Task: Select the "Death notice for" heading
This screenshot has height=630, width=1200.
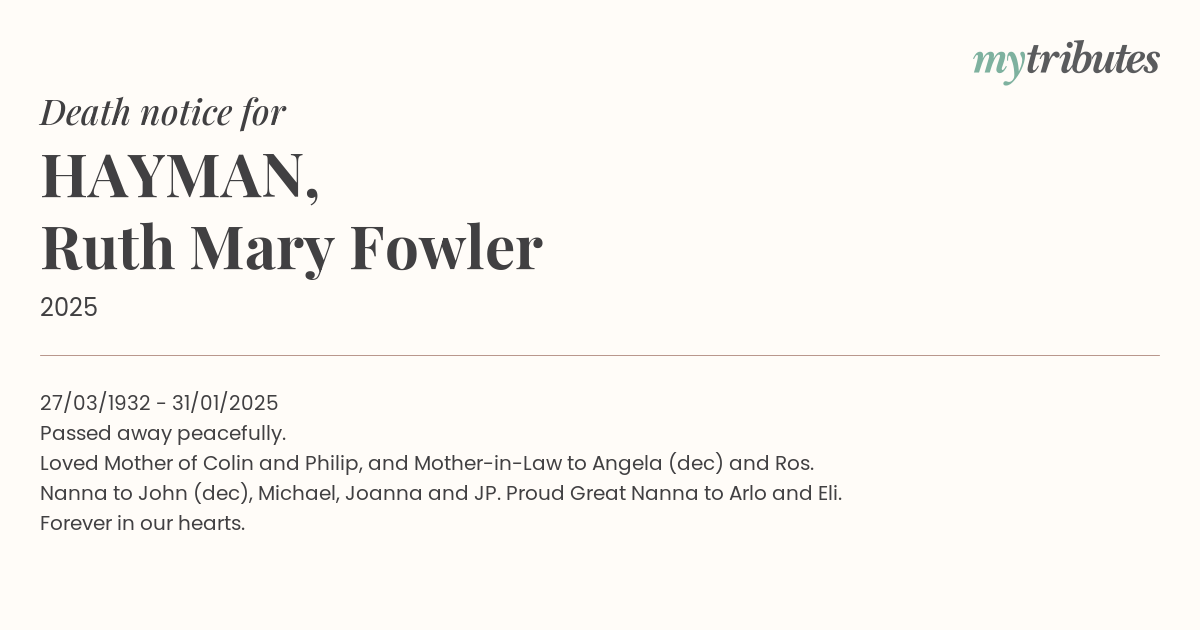Action: tap(163, 112)
